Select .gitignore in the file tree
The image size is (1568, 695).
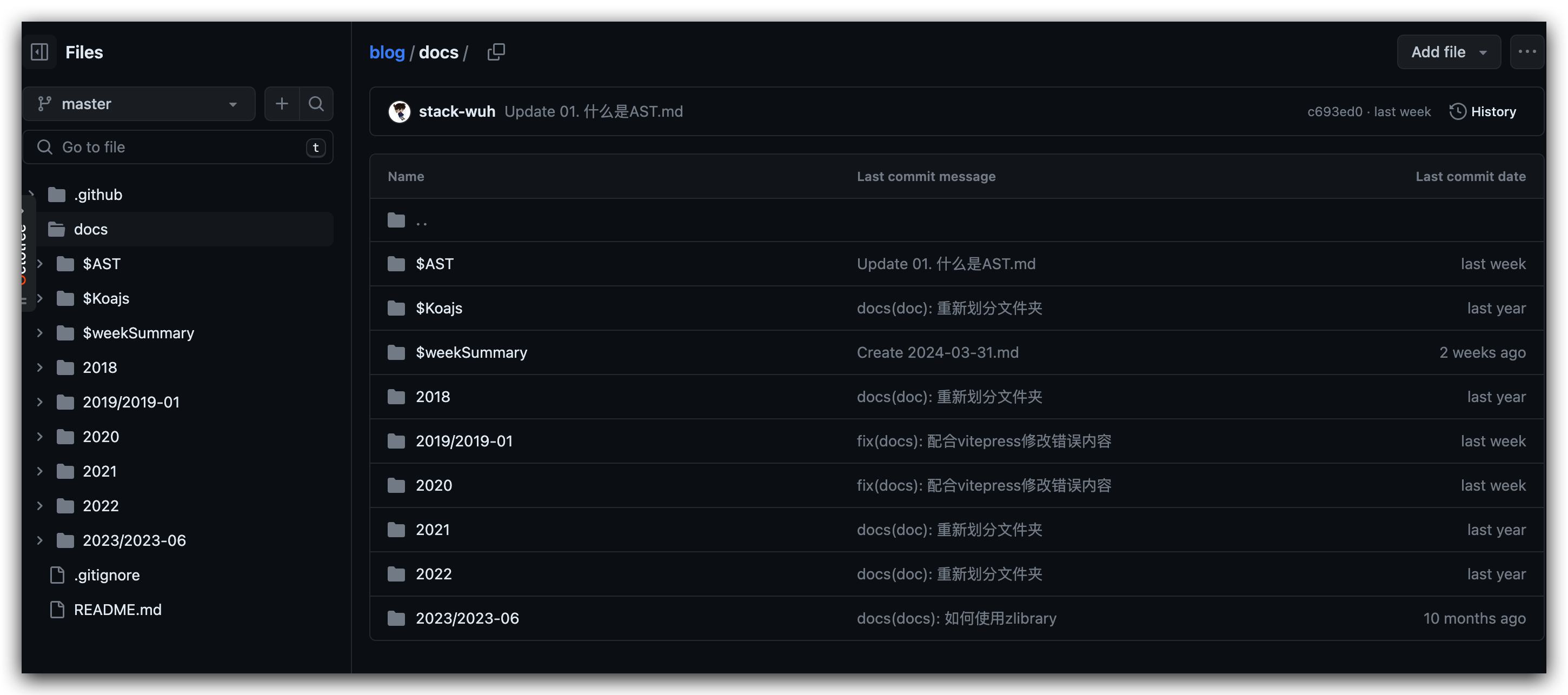pos(107,575)
